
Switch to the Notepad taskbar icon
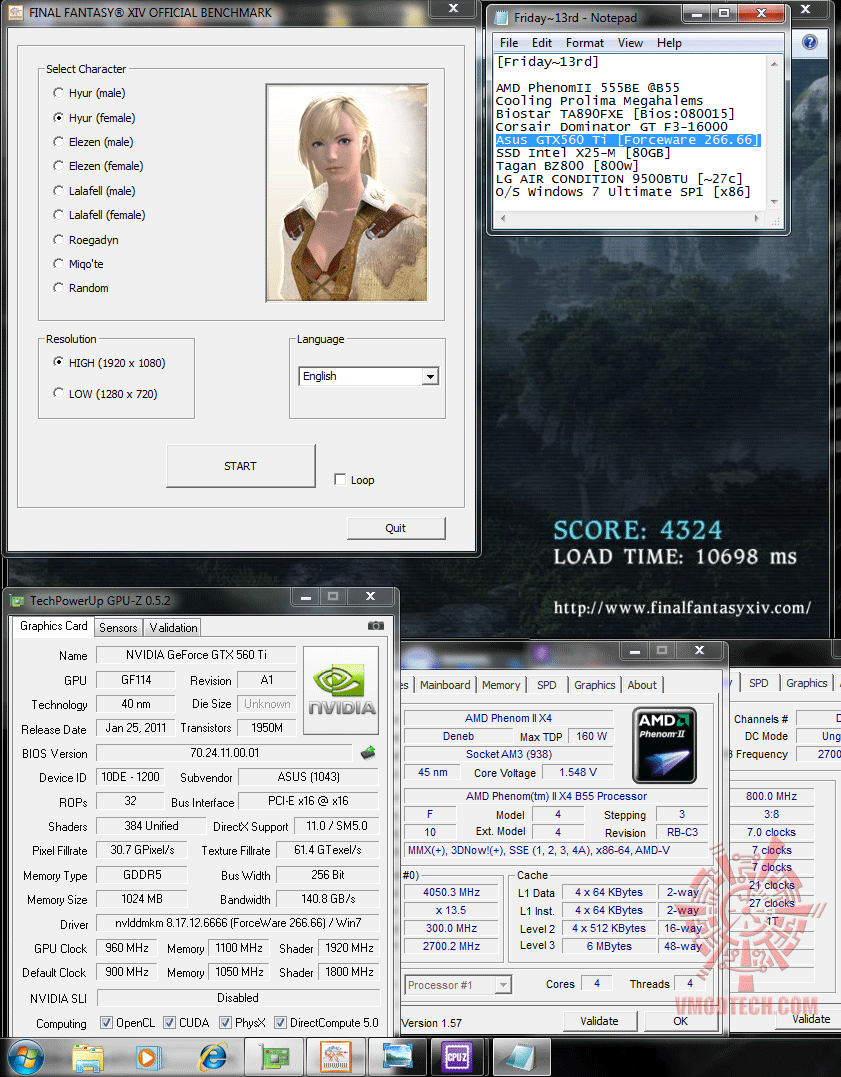coord(522,1058)
